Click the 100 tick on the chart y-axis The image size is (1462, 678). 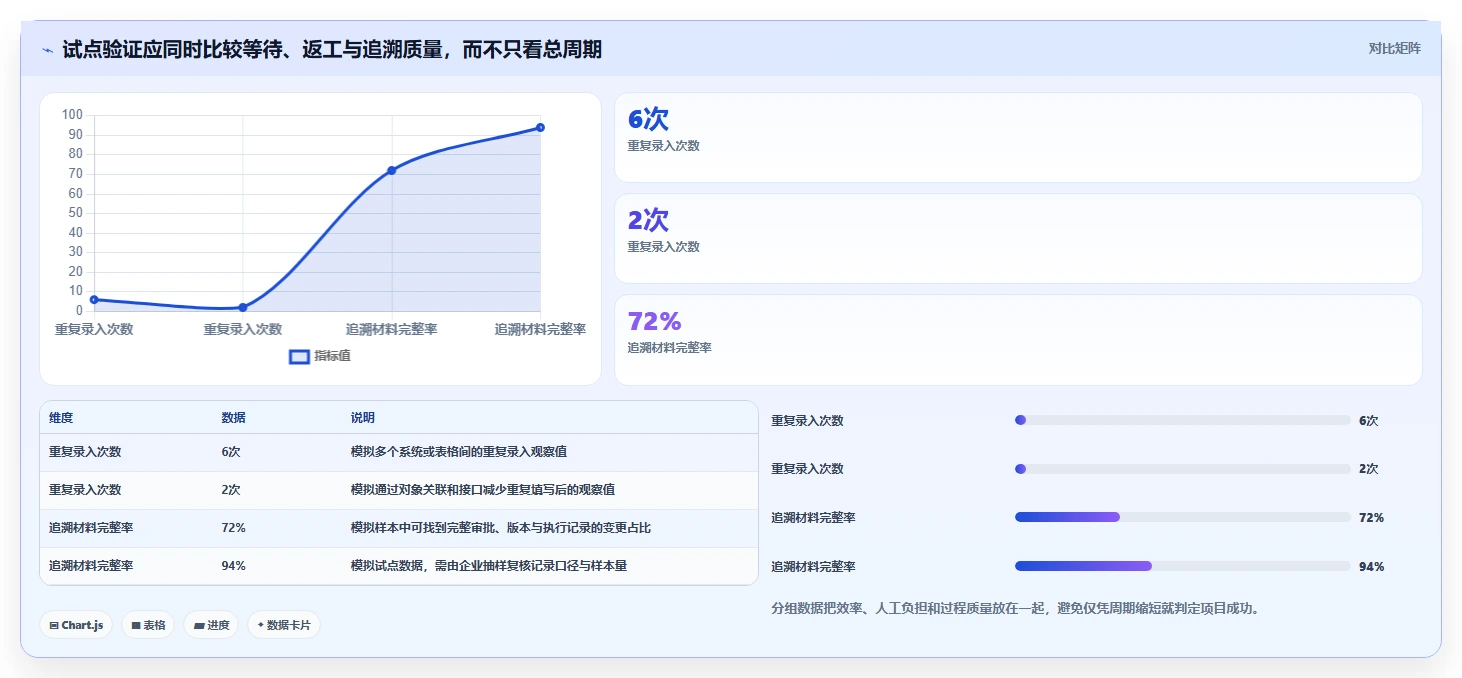pos(72,115)
